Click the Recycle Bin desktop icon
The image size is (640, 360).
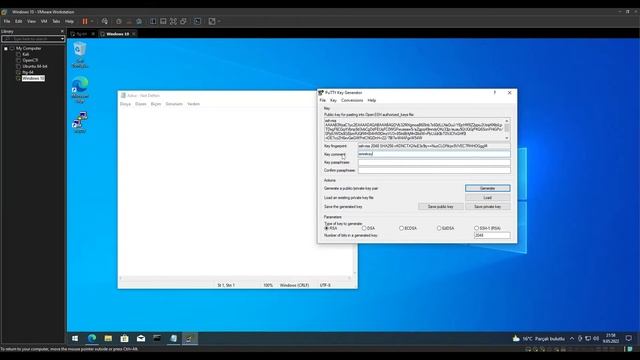point(80,54)
